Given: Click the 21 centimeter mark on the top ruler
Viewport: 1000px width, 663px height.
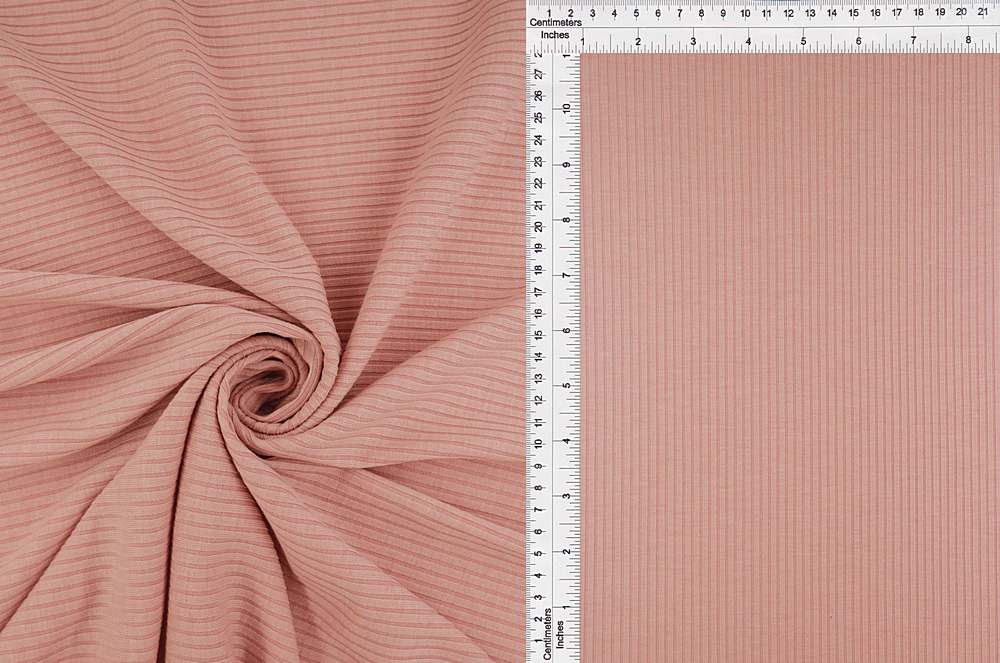Looking at the screenshot, I should click(983, 11).
